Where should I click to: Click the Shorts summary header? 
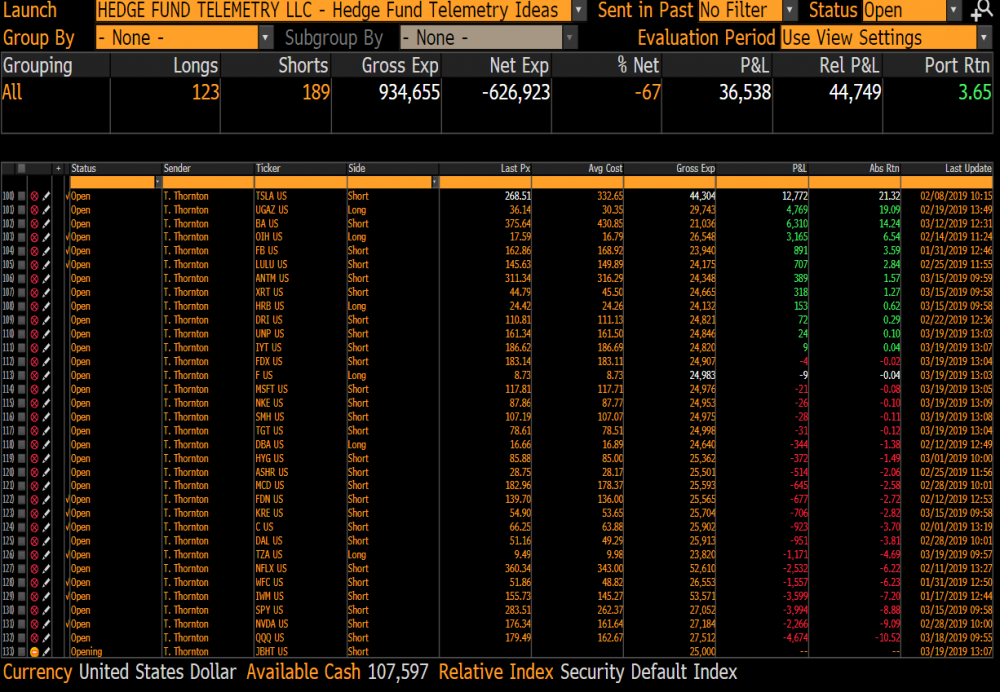pyautogui.click(x=303, y=65)
